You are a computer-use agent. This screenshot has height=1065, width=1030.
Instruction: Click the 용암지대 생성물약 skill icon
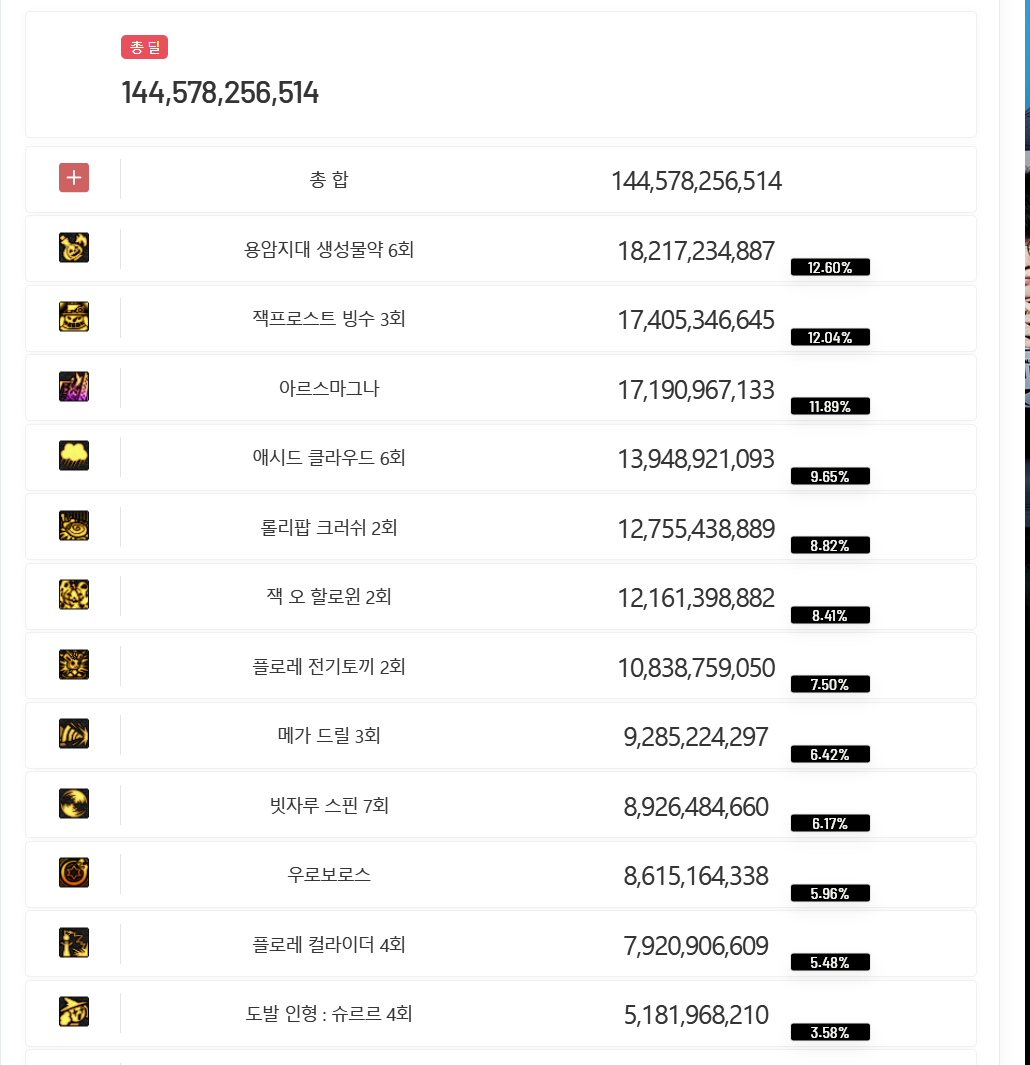74,248
